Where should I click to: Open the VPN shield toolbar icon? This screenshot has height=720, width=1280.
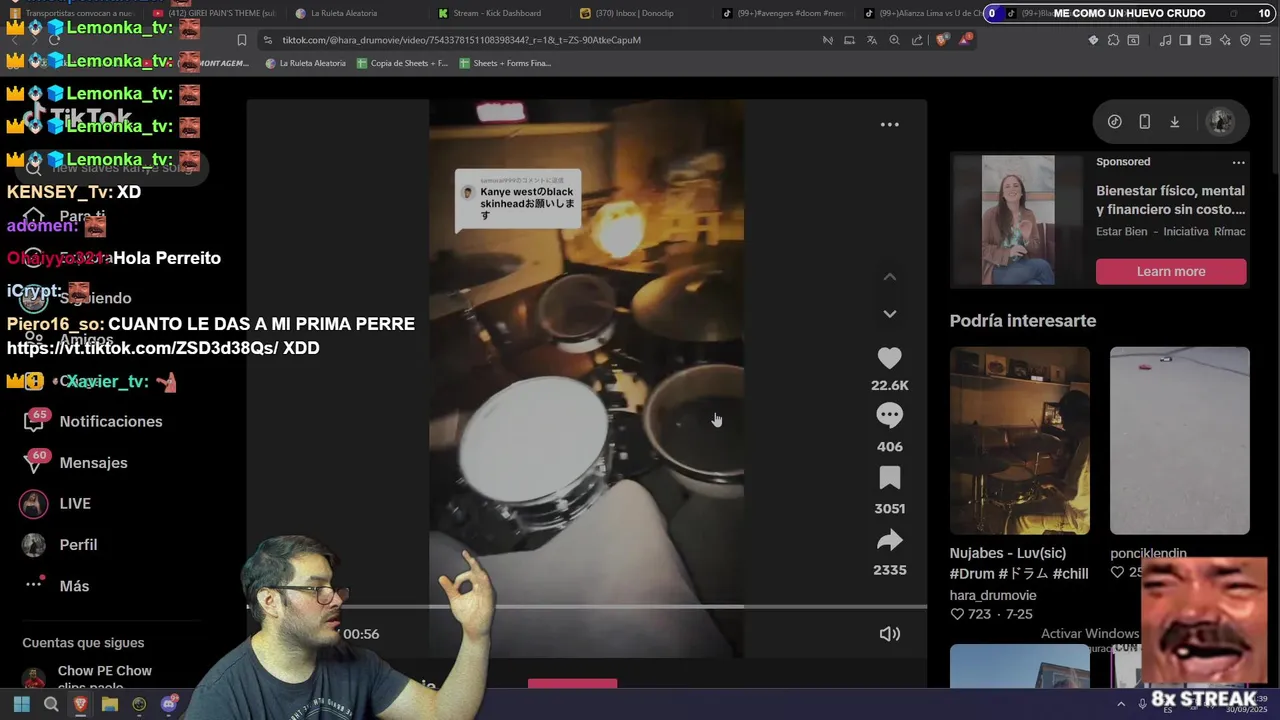pos(1245,40)
